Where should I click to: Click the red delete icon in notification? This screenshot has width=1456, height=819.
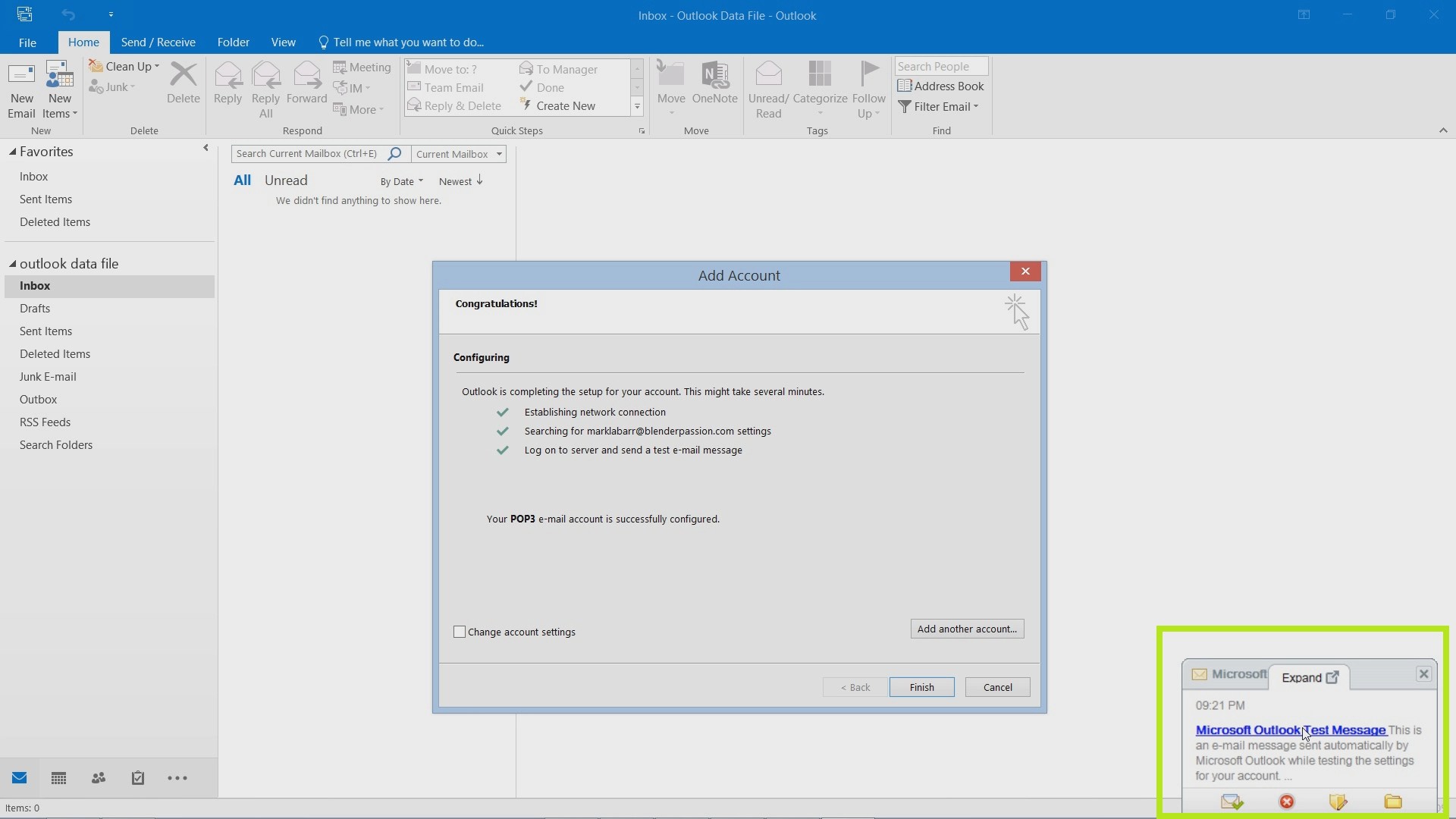(x=1287, y=802)
